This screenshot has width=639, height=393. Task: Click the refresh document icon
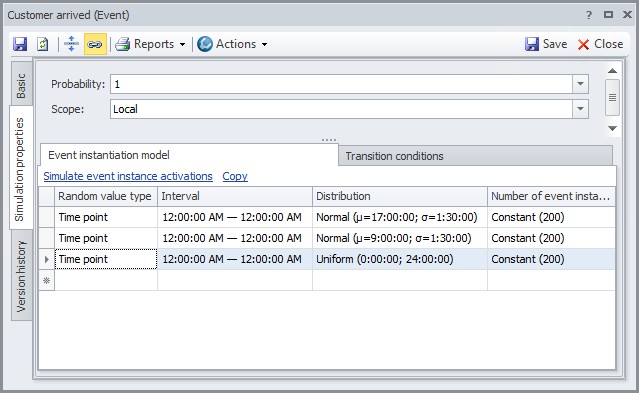pos(42,44)
